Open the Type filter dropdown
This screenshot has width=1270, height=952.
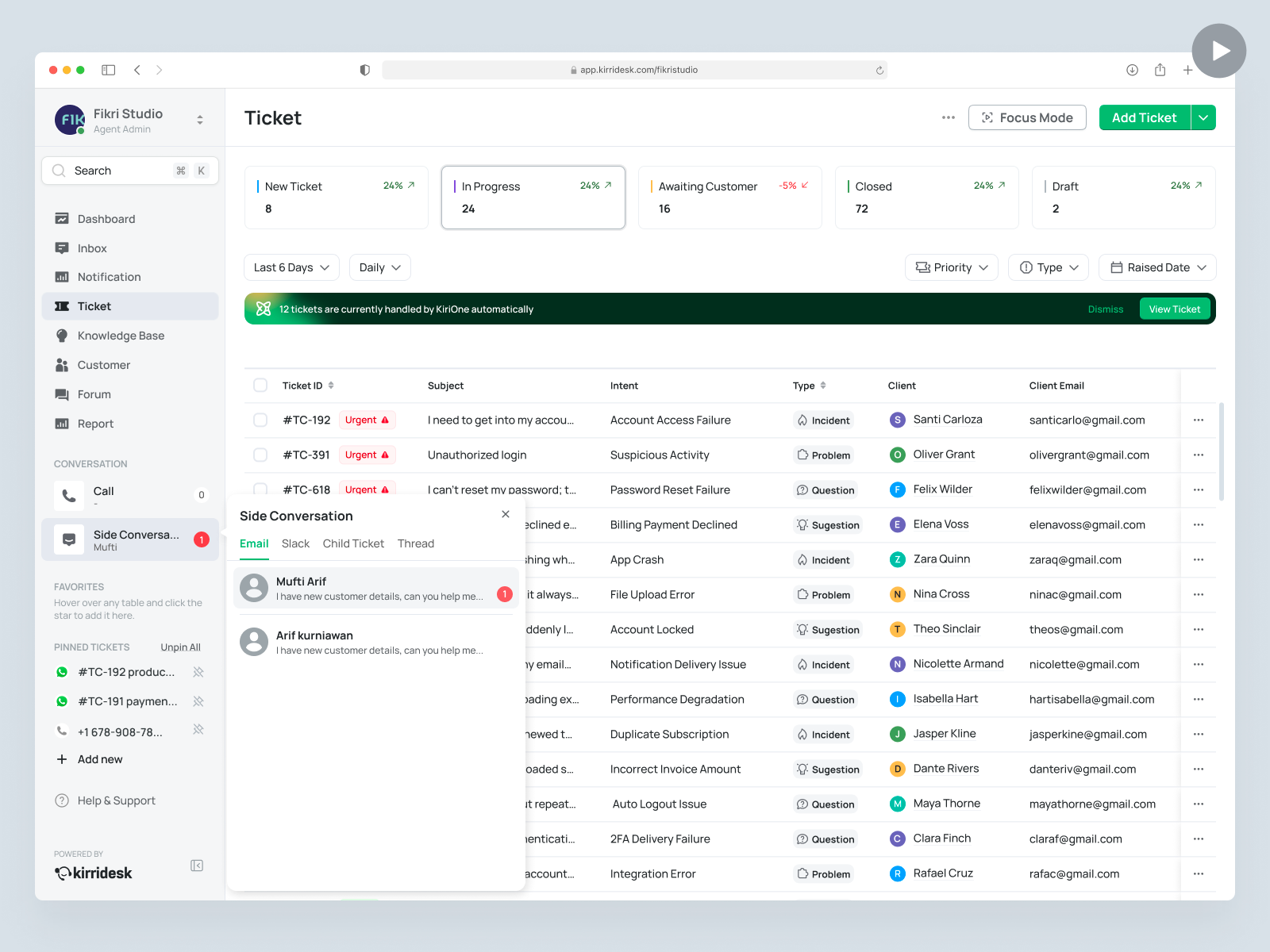(1049, 267)
